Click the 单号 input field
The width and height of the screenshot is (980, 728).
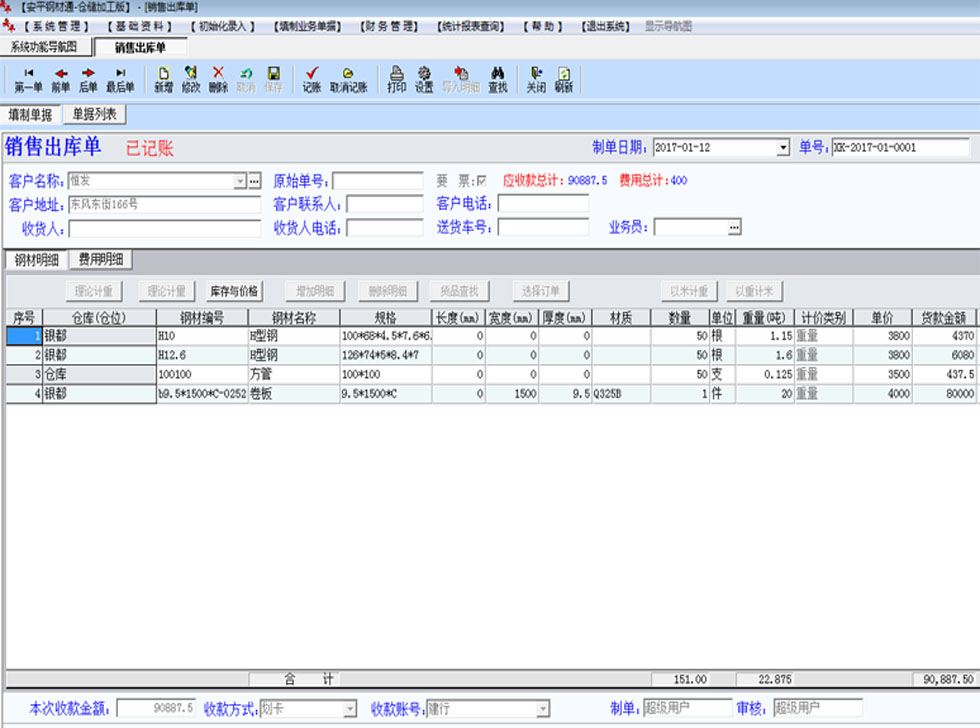pos(900,148)
